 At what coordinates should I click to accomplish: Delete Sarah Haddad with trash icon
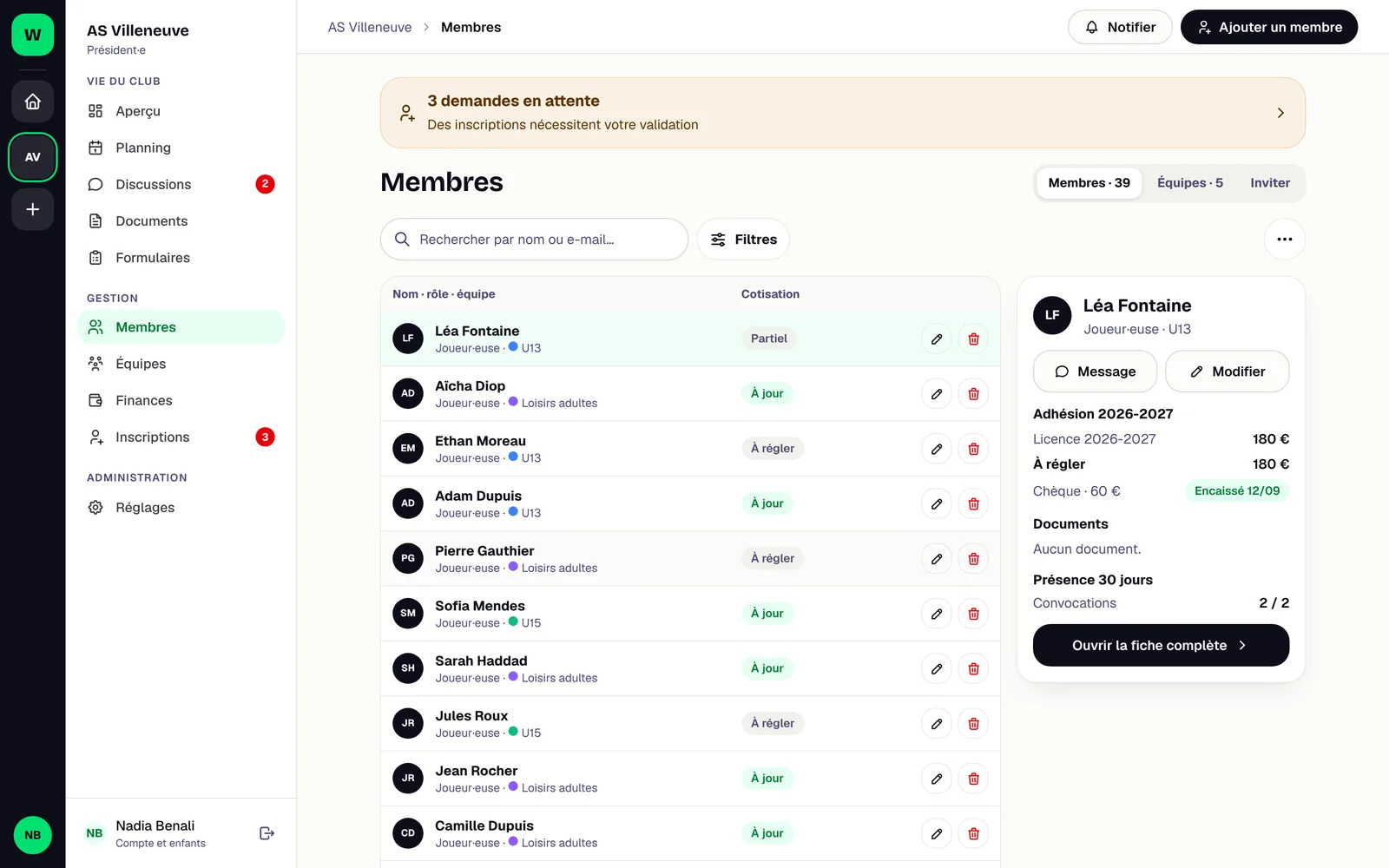tap(974, 668)
